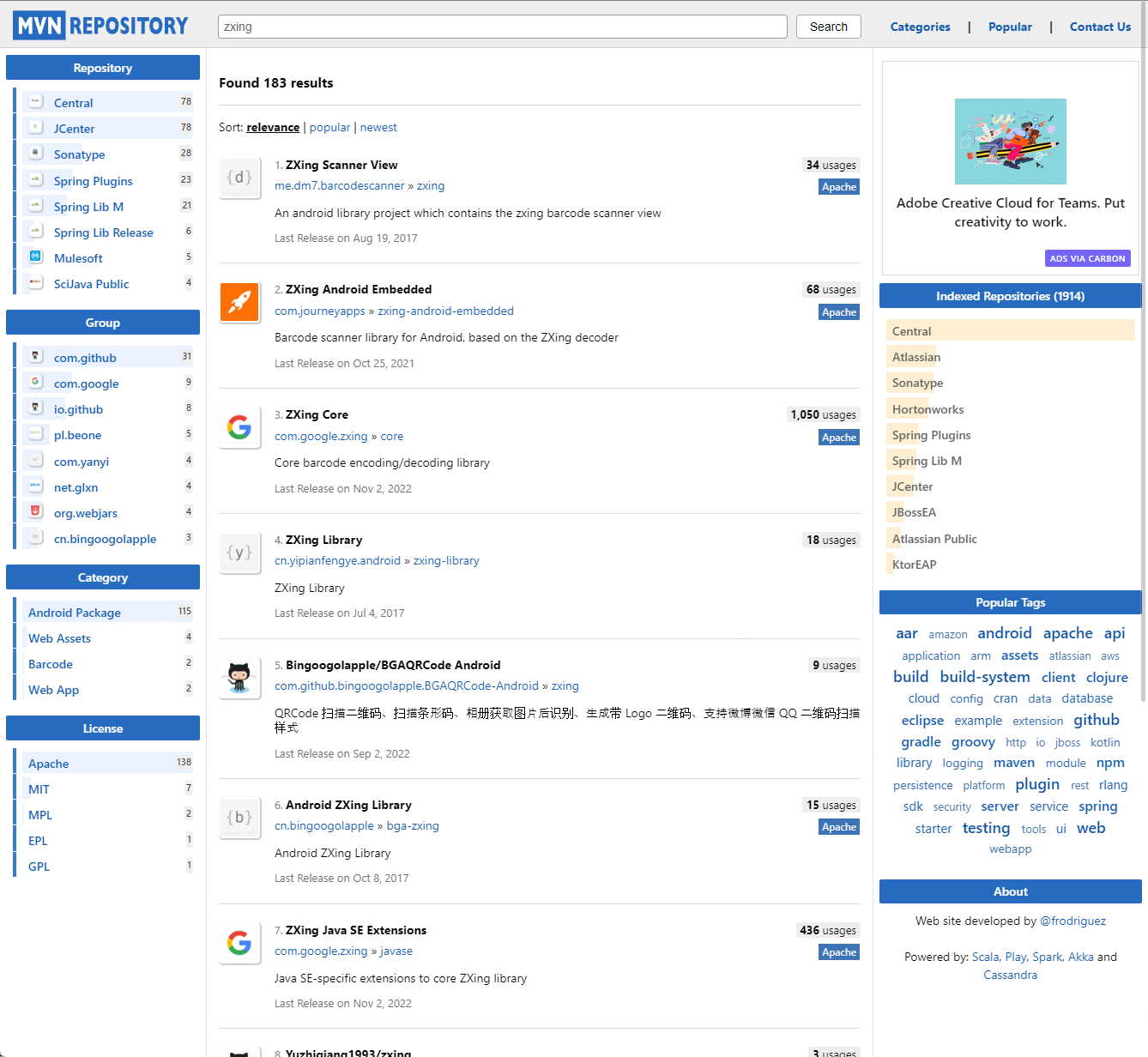The width and height of the screenshot is (1148, 1057).
Task: Click the Adobe Creative Cloud ad image
Action: [1011, 142]
